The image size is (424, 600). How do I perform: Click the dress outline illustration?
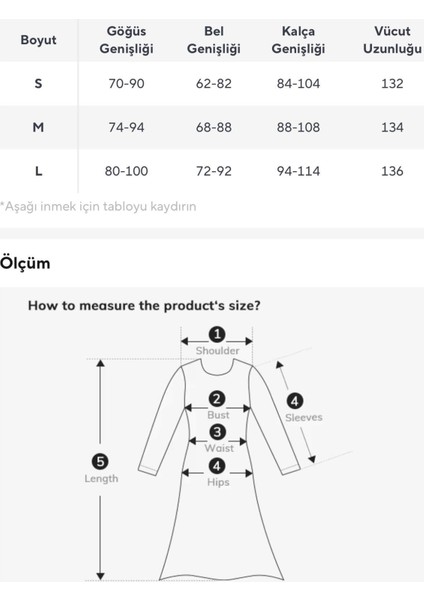click(219, 470)
